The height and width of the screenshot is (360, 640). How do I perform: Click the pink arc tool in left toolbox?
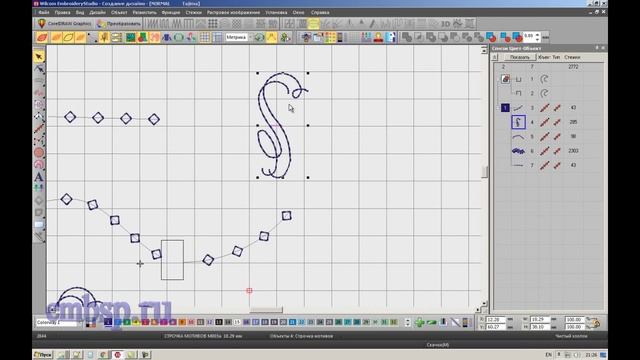[39, 164]
